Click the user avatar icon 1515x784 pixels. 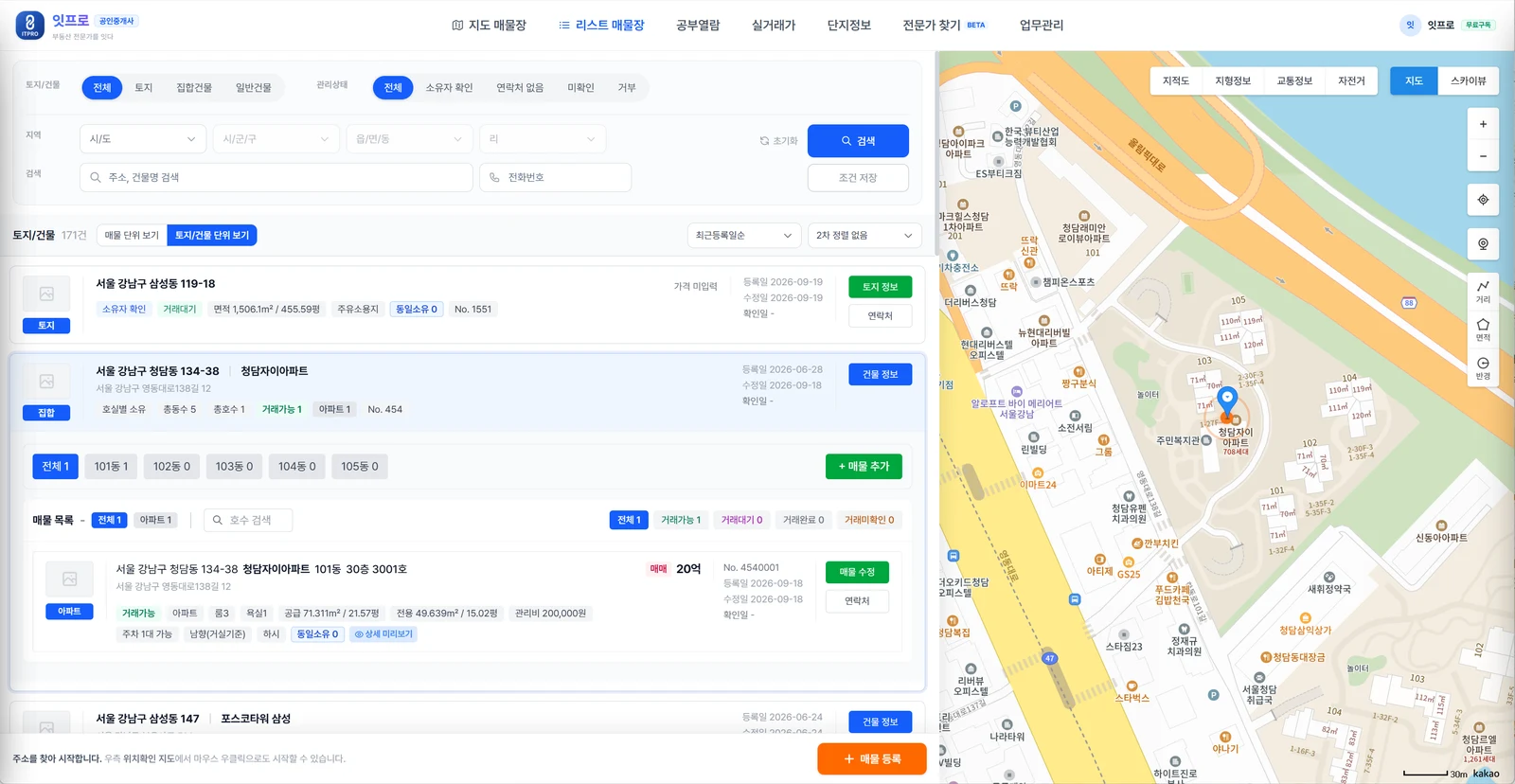point(1410,26)
